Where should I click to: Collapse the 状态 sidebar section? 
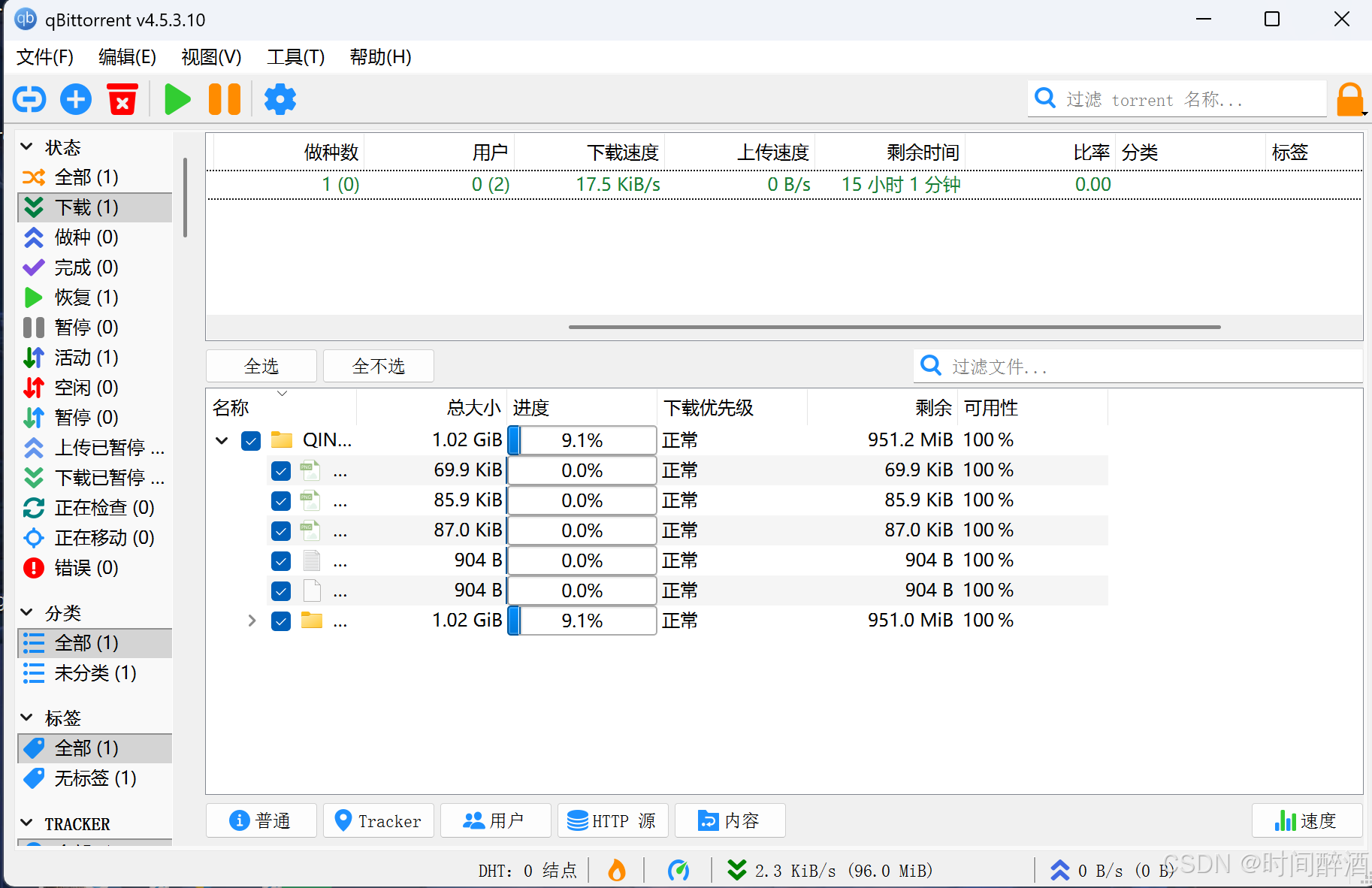[x=26, y=146]
